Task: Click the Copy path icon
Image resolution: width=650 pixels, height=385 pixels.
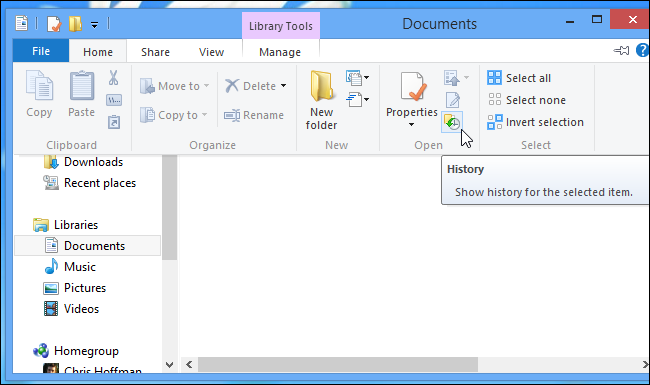Action: pyautogui.click(x=114, y=100)
